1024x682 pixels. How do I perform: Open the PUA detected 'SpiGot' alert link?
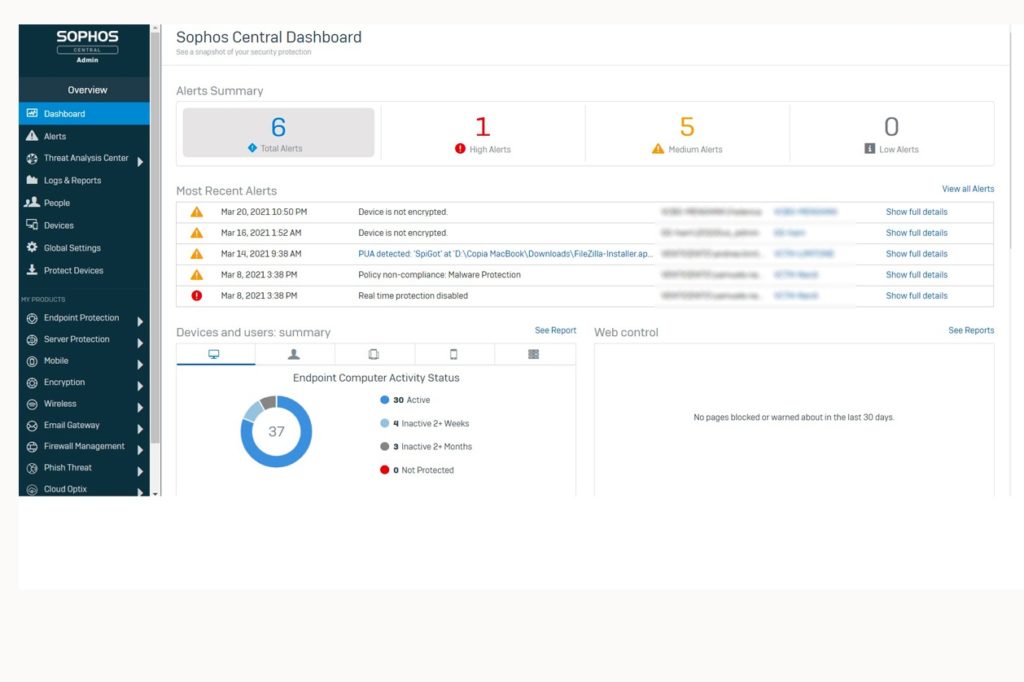[505, 253]
